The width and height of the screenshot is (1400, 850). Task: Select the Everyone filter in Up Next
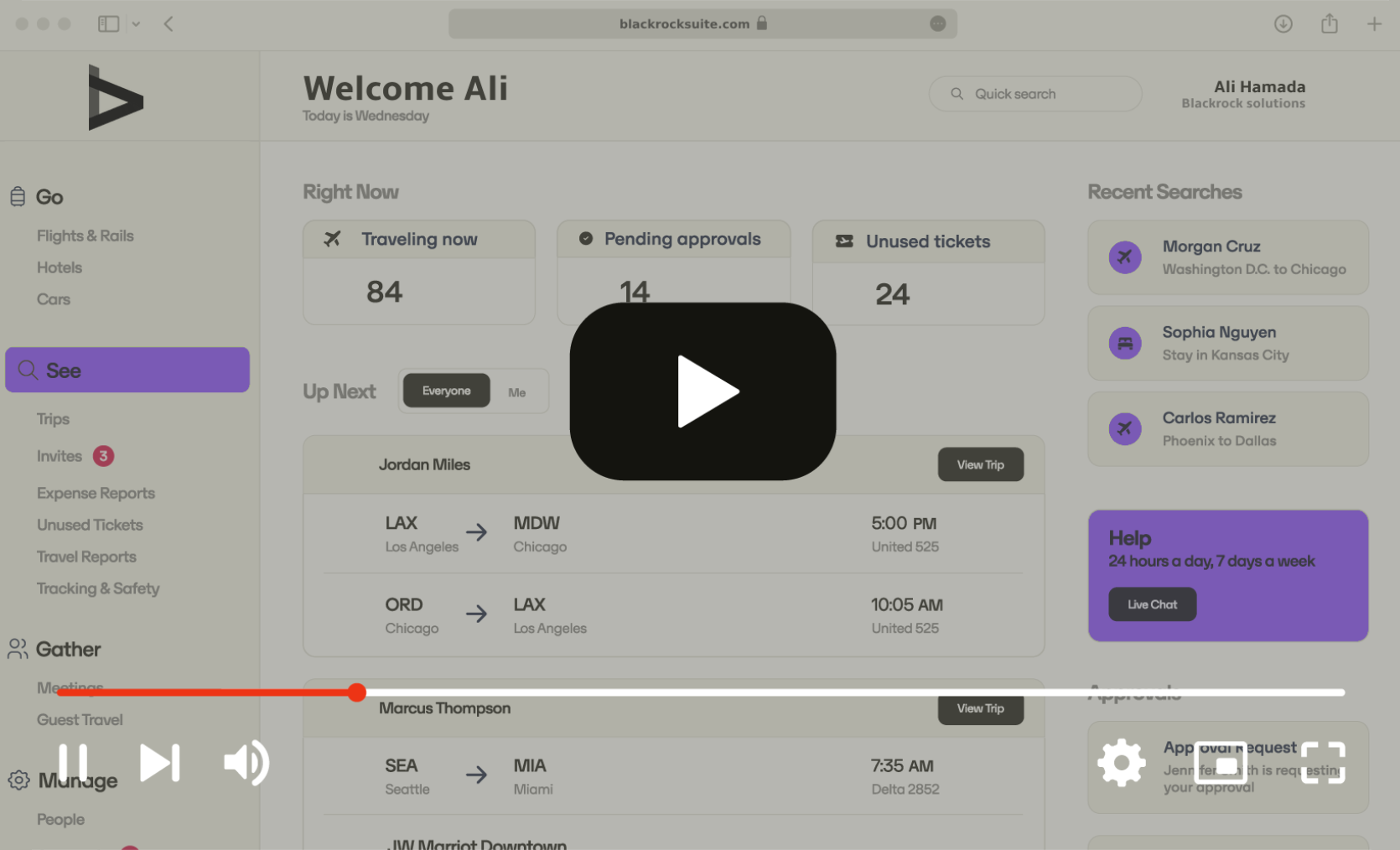tap(446, 391)
